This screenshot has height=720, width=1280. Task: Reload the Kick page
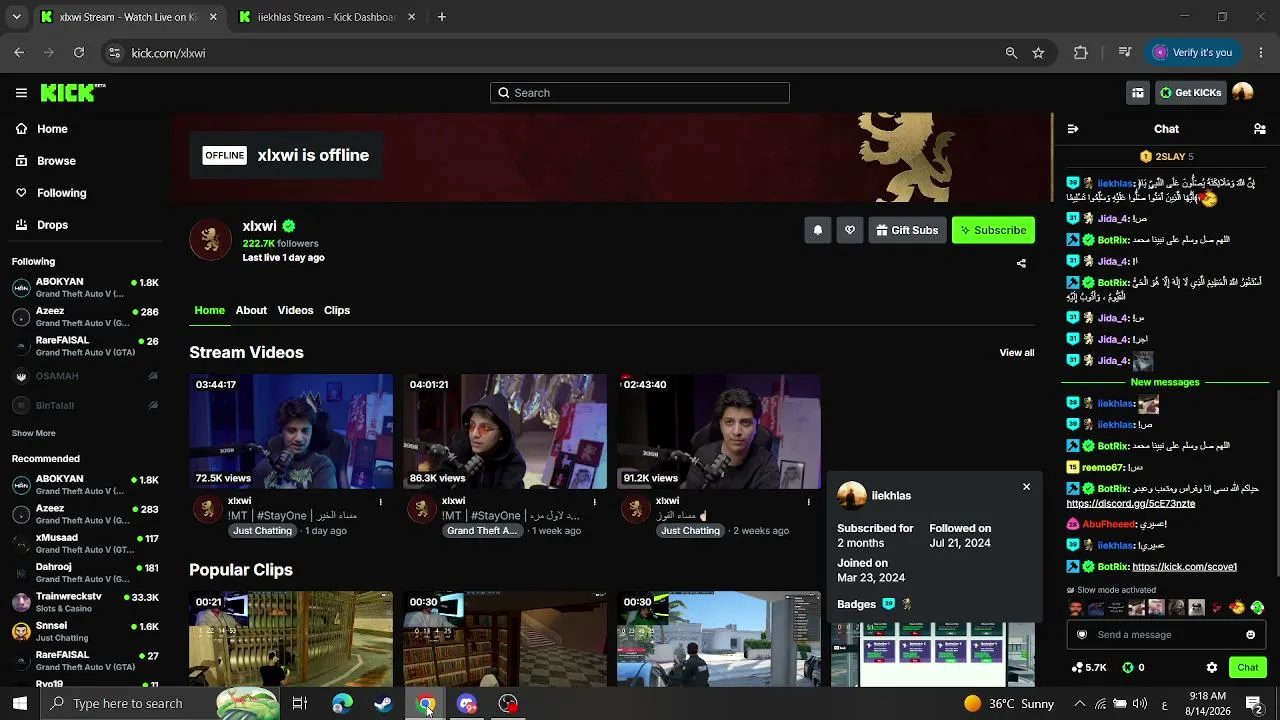coord(79,53)
